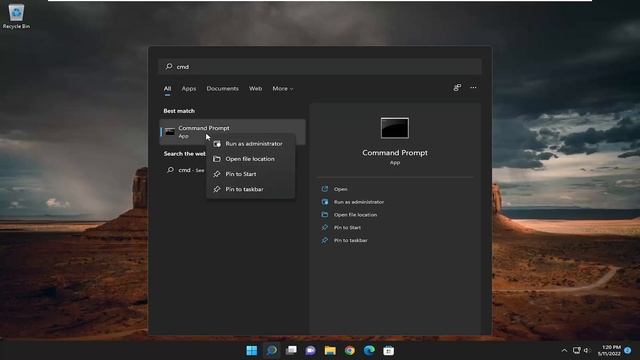
Task: Click the volume speaker tray icon
Action: 587,350
